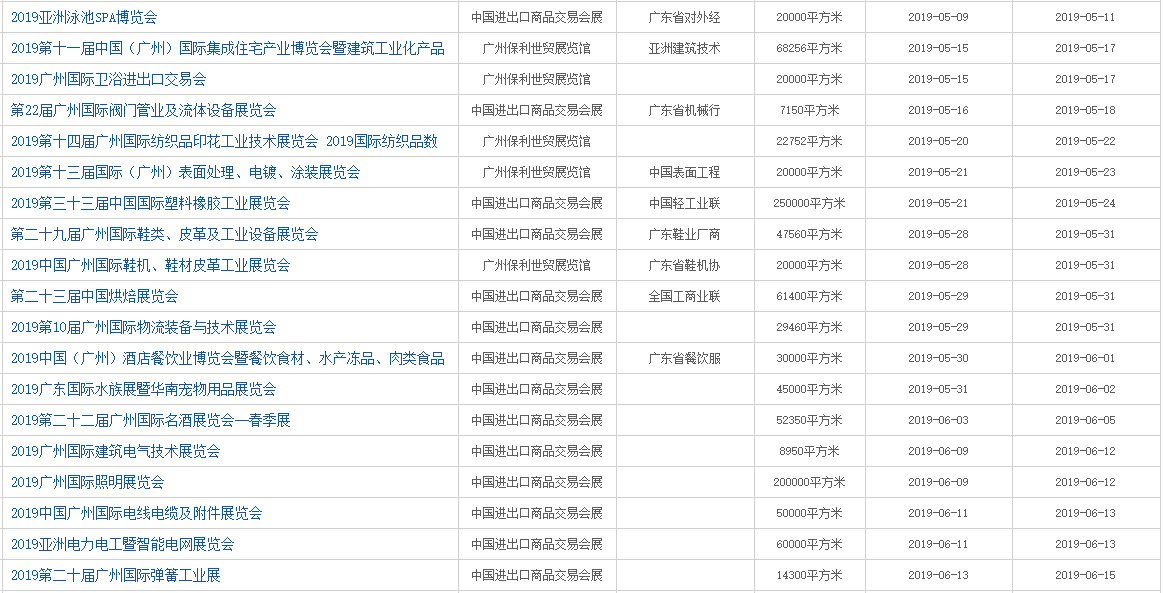The width and height of the screenshot is (1164, 593).
Task: Select end date 2019-06-02
Action: (1085, 390)
